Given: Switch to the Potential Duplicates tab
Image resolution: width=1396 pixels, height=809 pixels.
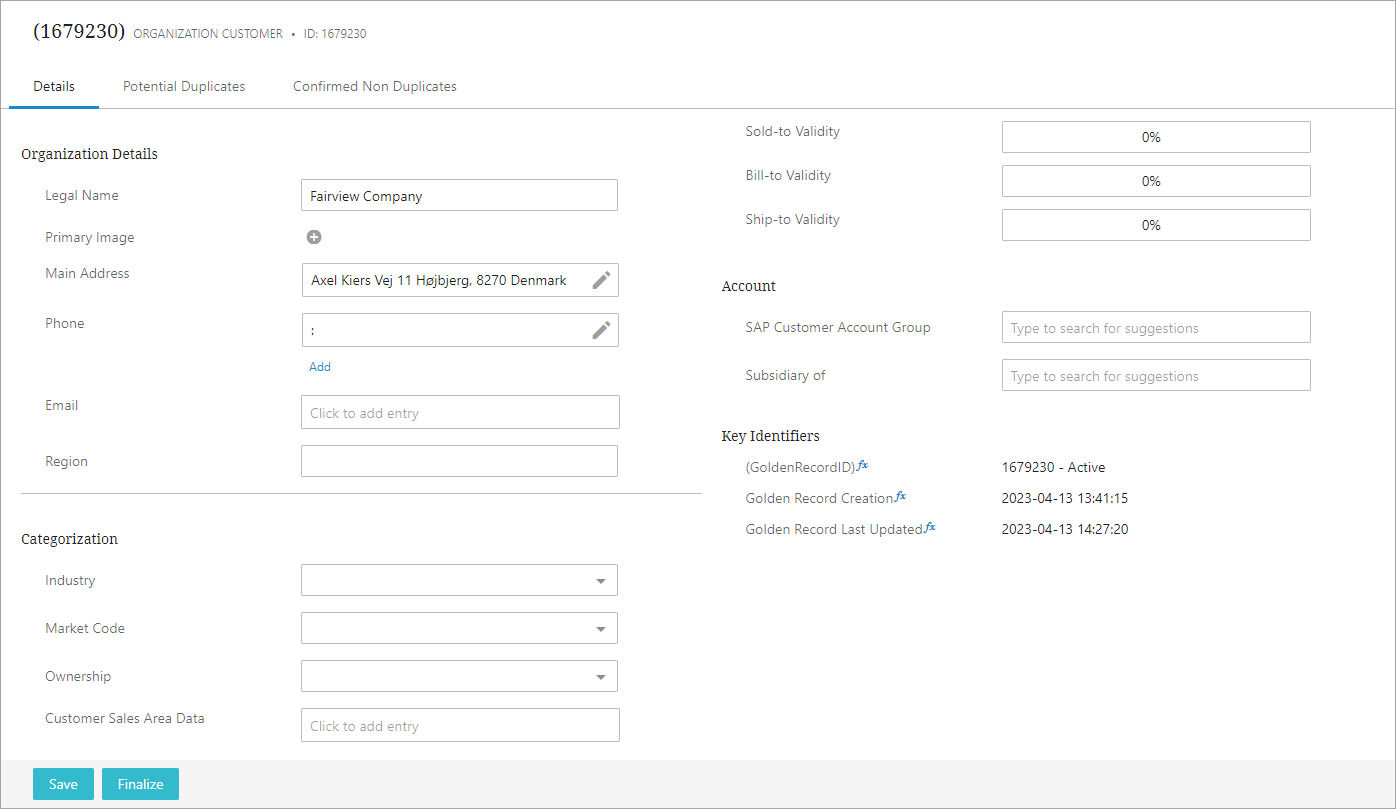Looking at the screenshot, I should click(184, 87).
